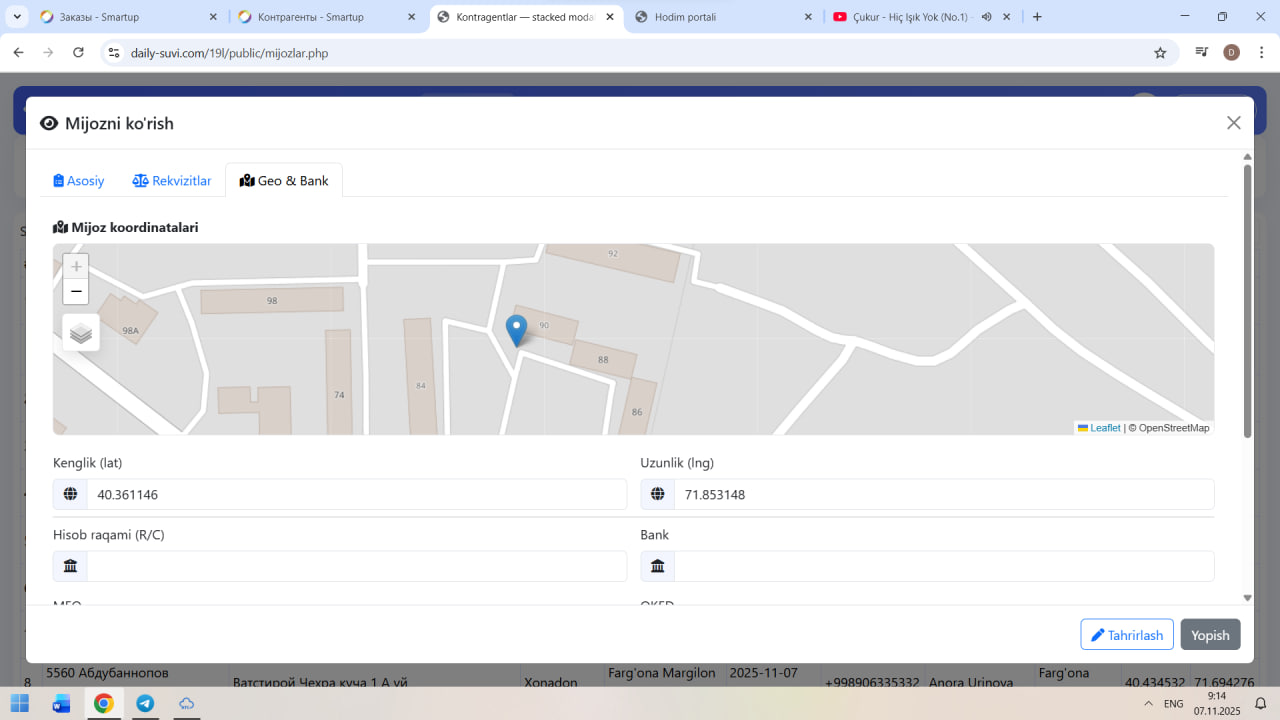The height and width of the screenshot is (720, 1280).
Task: Select the Geo & Bank tab
Action: [284, 181]
